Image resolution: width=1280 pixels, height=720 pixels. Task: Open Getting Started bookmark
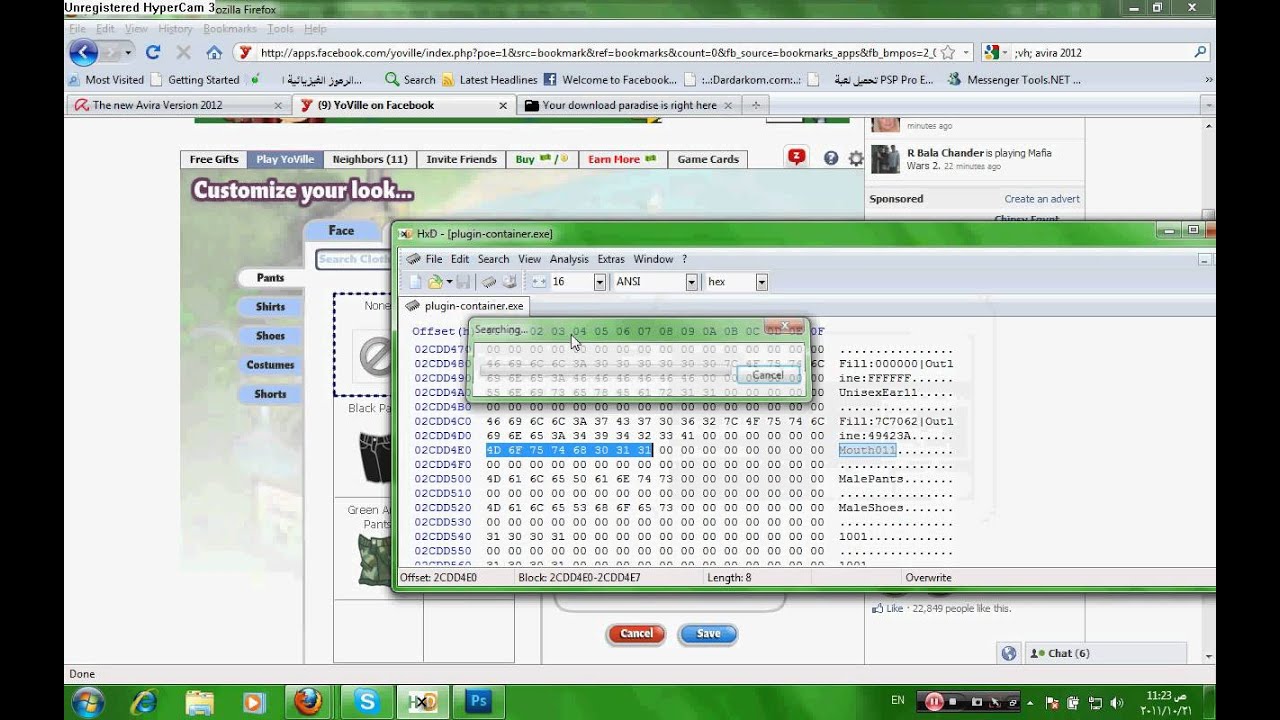click(195, 80)
